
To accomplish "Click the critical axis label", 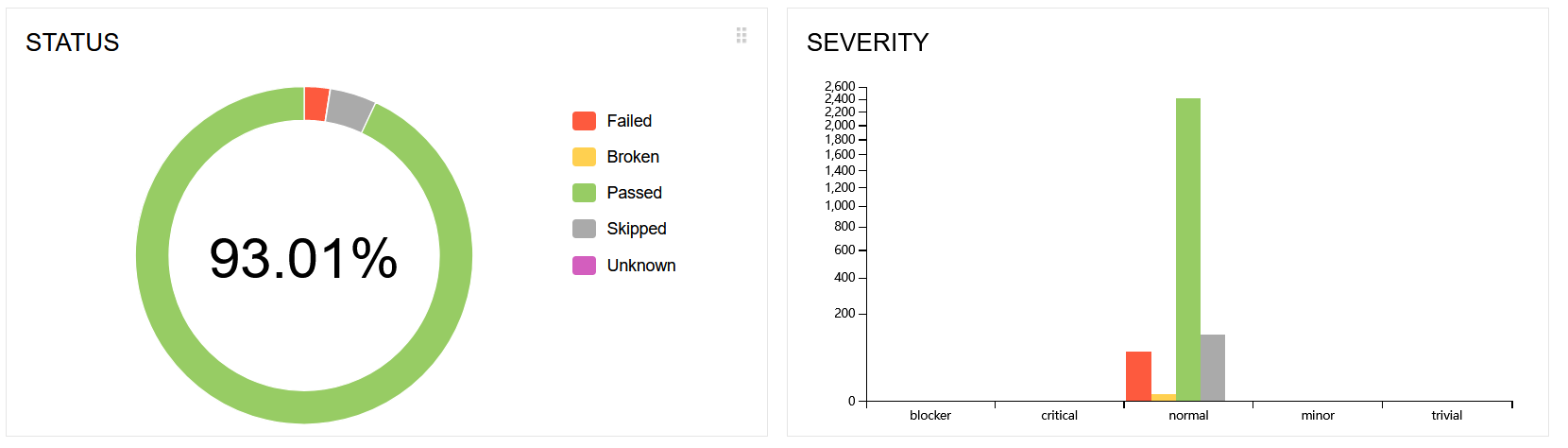I will 1059,416.
